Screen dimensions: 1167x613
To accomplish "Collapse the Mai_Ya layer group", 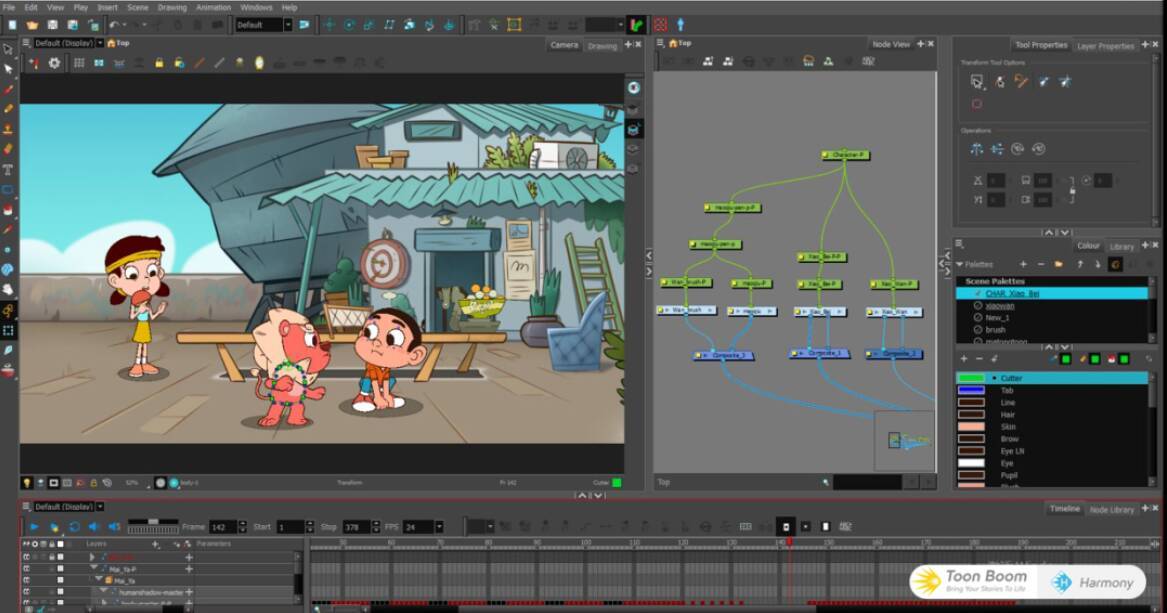I will point(98,580).
